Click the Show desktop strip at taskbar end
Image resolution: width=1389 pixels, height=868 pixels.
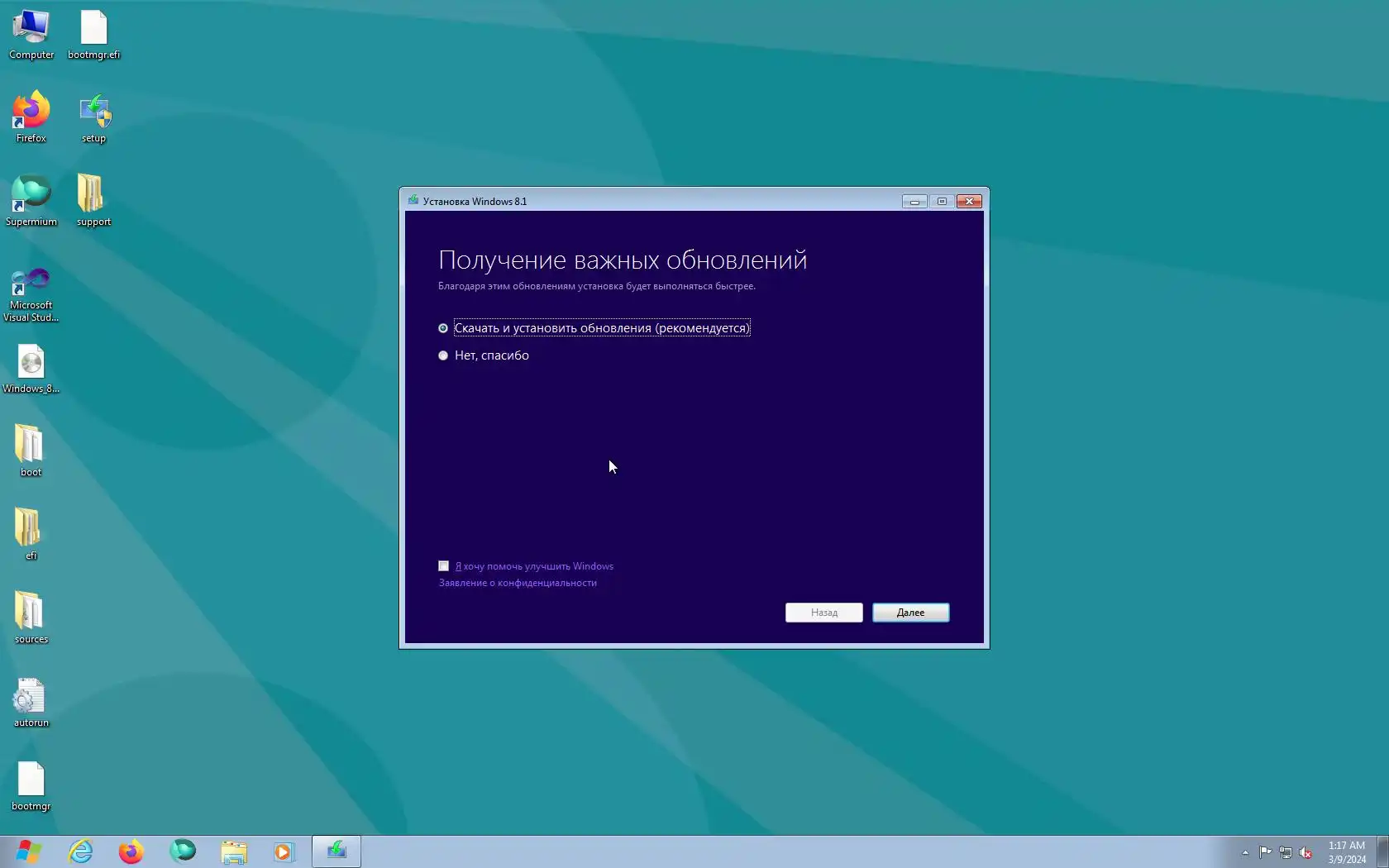1382,851
